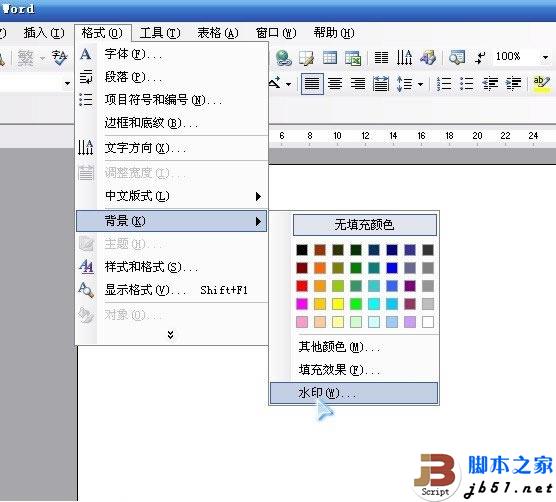Viewport: 556px width, 502px height.
Task: Toggle right alignment
Action: point(358,84)
